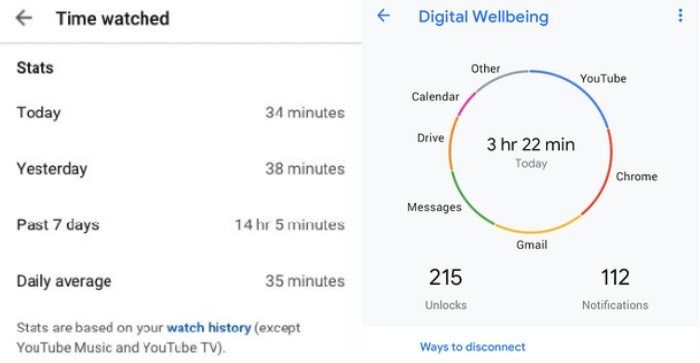Select the orange Drive chart segment

452,143
